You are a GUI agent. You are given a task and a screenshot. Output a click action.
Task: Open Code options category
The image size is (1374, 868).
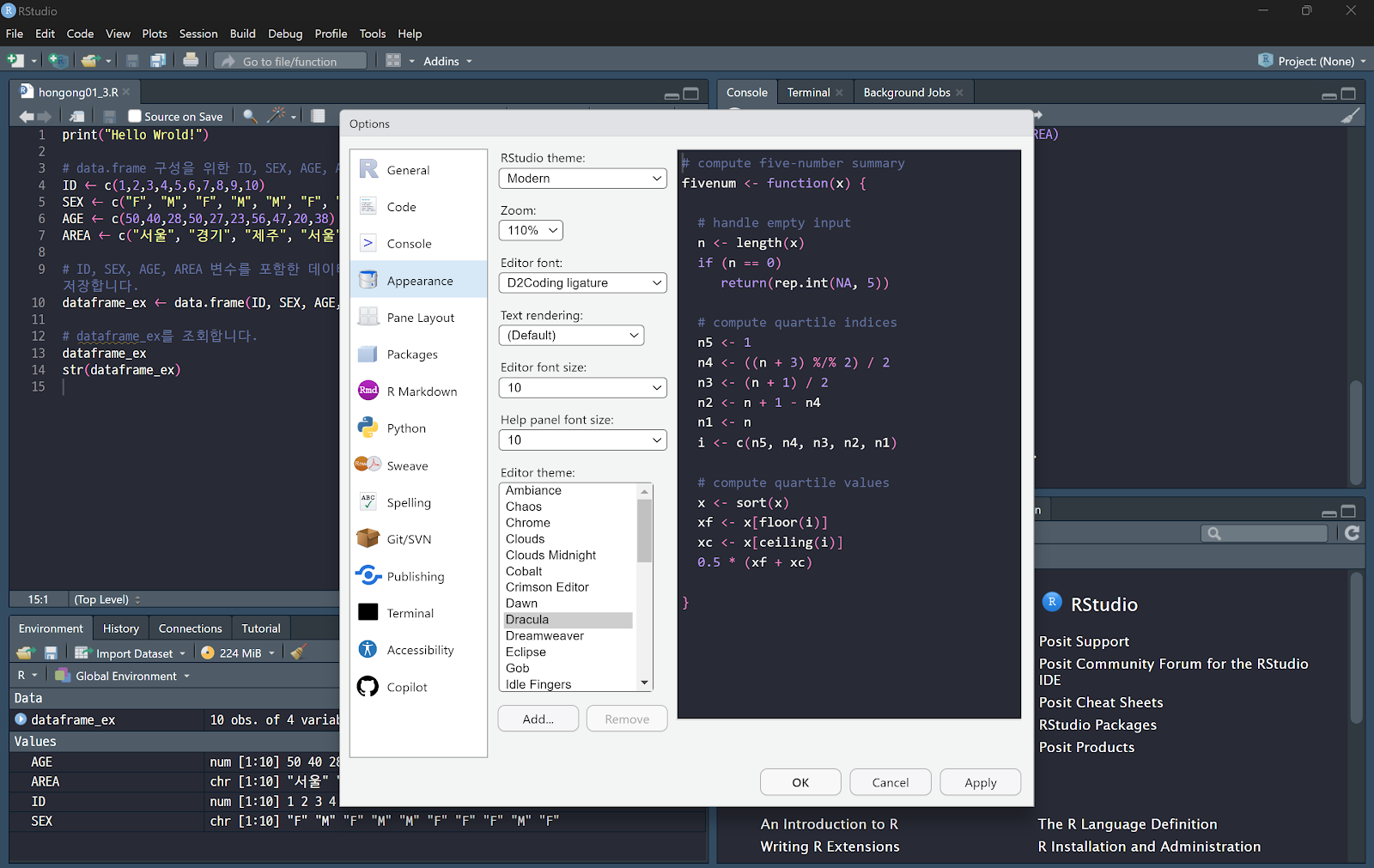[x=418, y=207]
